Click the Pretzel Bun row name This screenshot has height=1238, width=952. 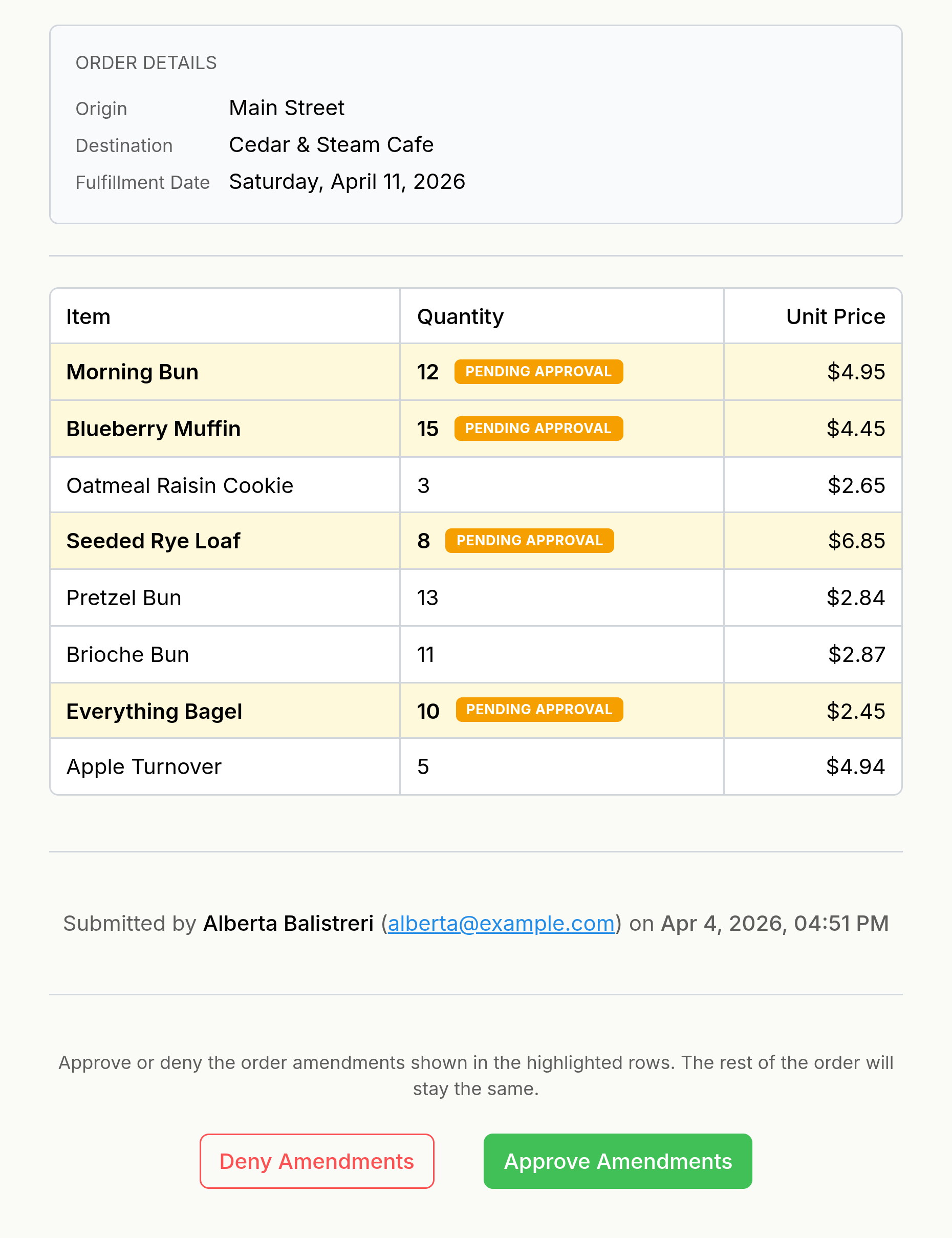point(123,598)
